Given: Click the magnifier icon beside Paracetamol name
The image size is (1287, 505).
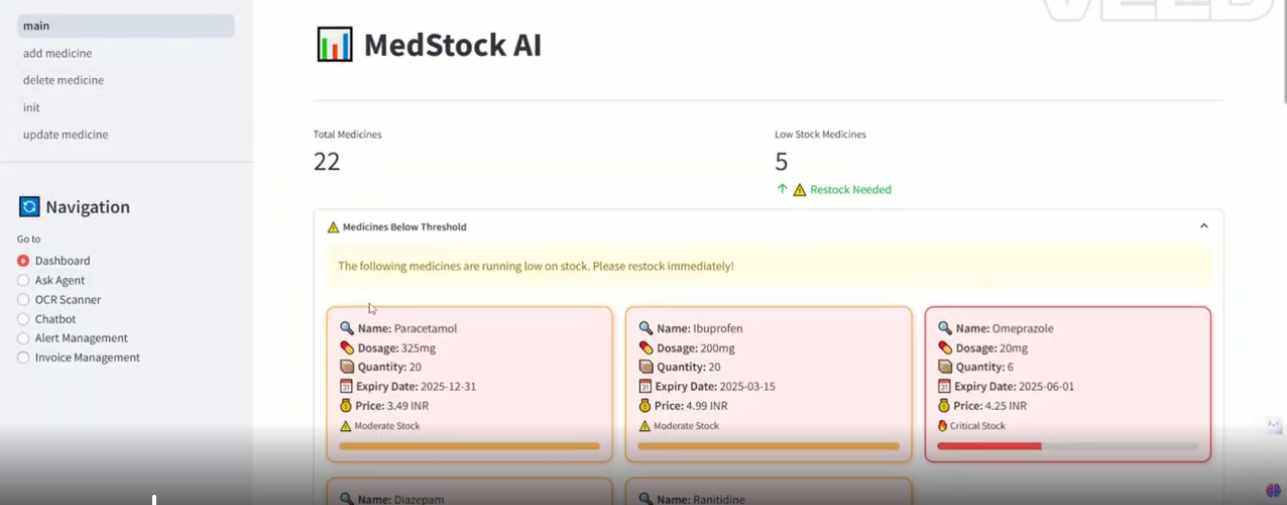Looking at the screenshot, I should [347, 328].
